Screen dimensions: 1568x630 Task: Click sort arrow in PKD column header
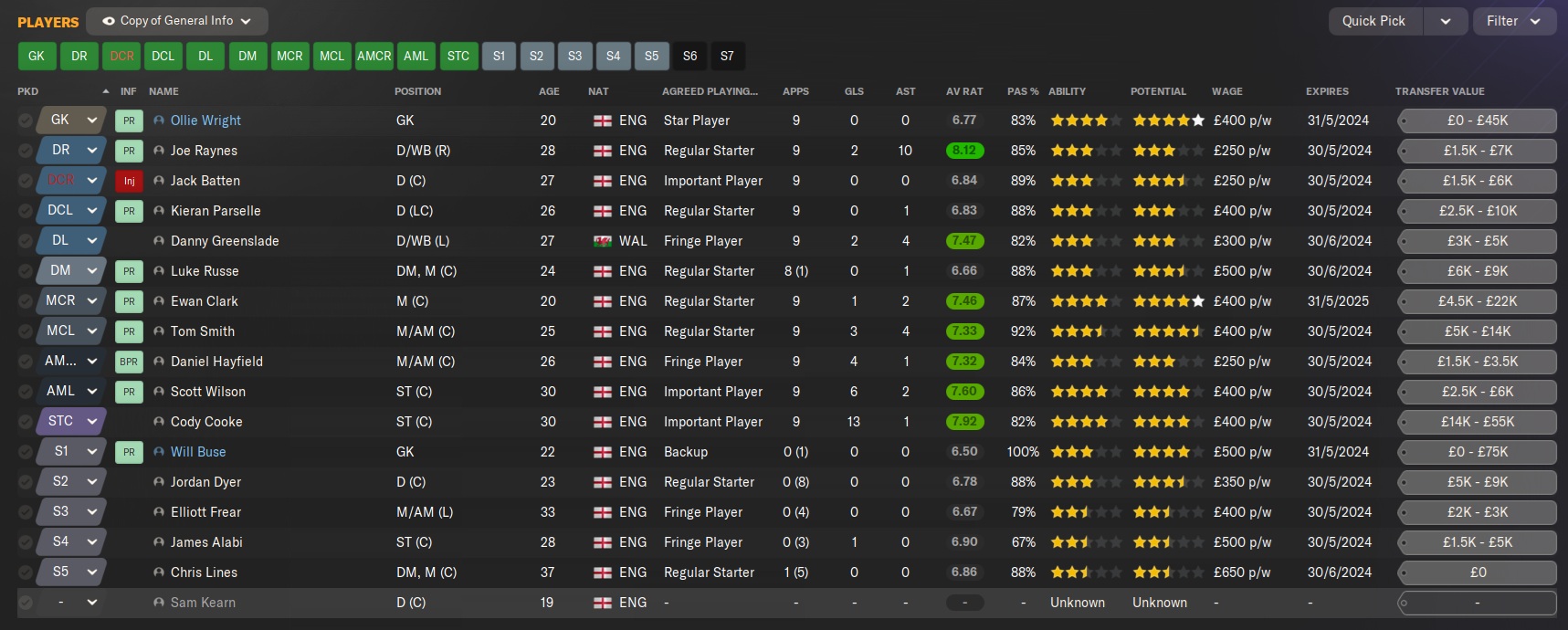pos(106,91)
